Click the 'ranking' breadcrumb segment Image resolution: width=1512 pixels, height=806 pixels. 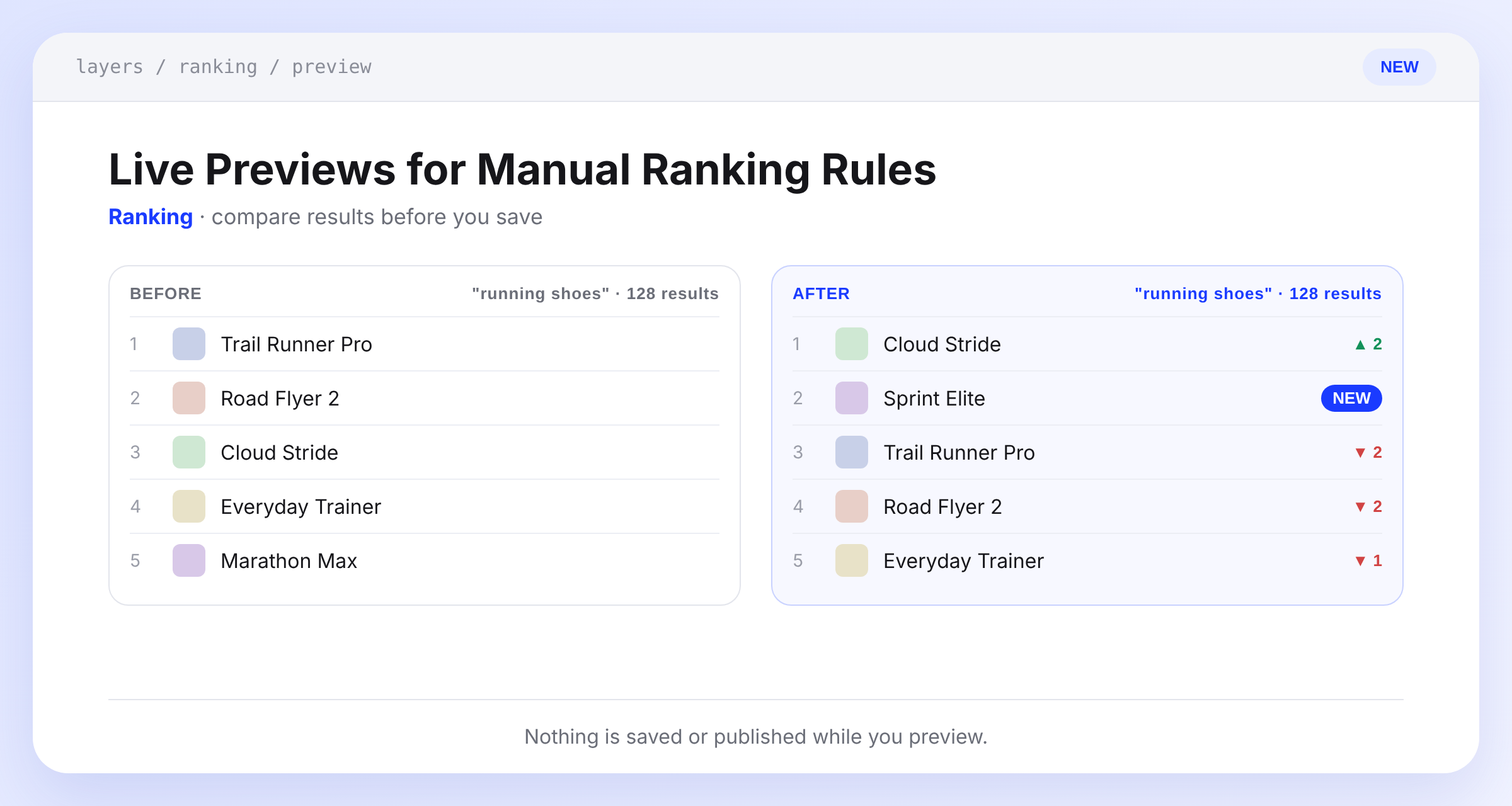[218, 67]
